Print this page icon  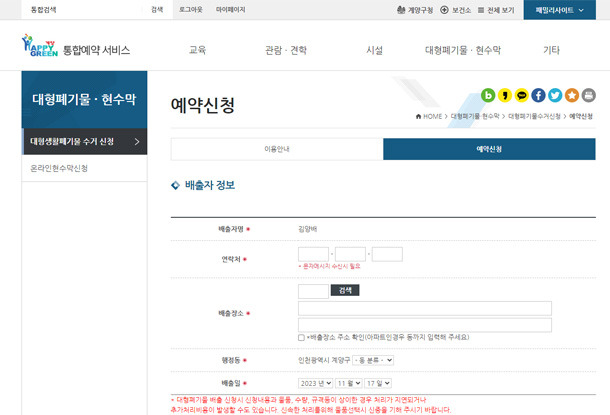589,95
